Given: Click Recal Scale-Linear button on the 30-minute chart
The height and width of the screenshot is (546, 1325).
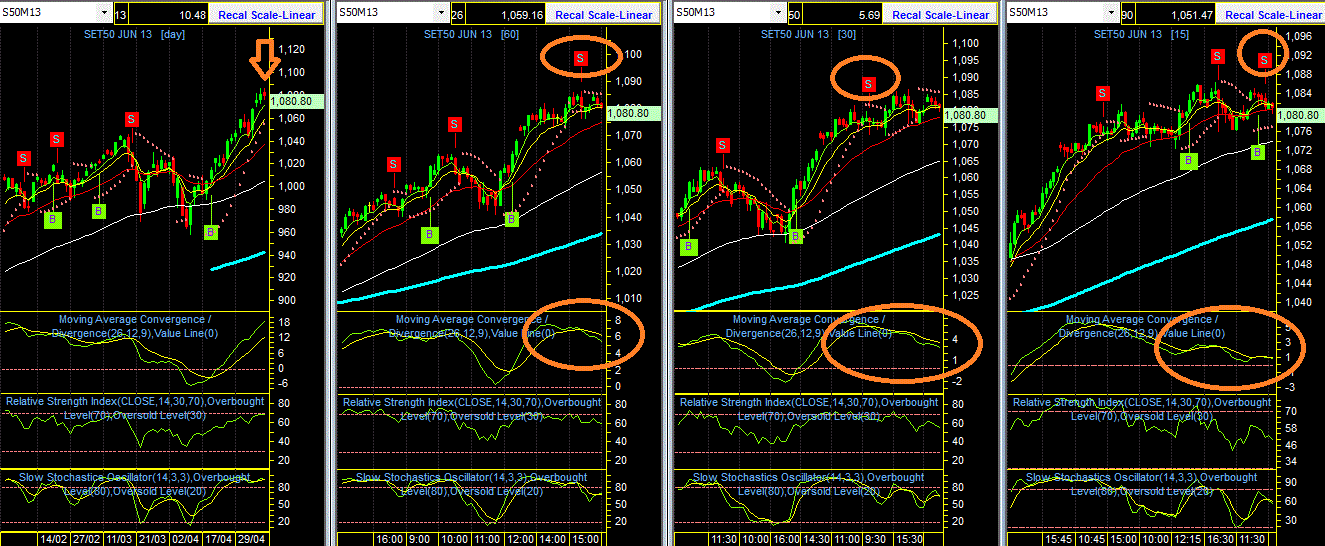Looking at the screenshot, I should tap(941, 14).
